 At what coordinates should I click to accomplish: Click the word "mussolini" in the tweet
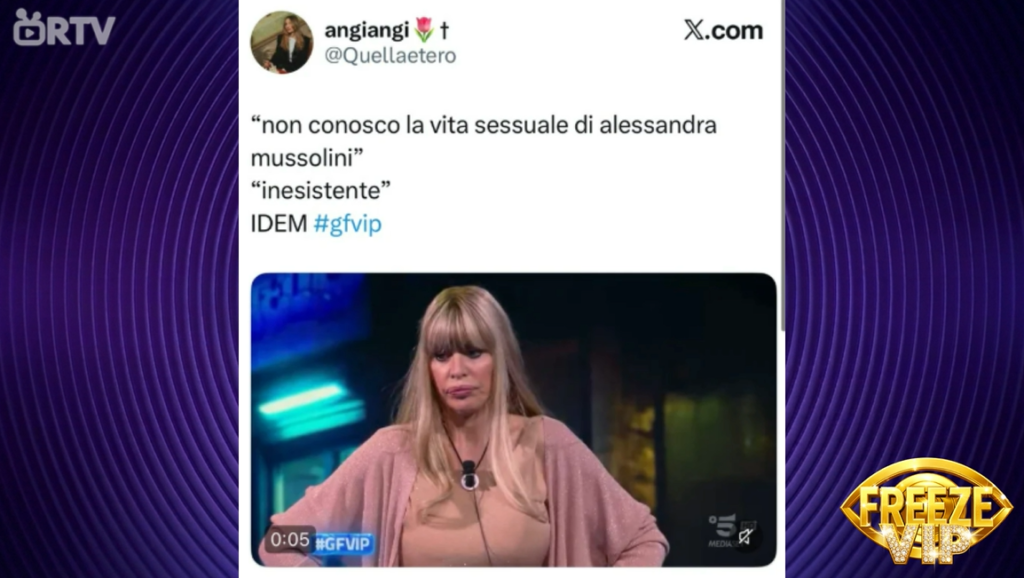click(302, 157)
